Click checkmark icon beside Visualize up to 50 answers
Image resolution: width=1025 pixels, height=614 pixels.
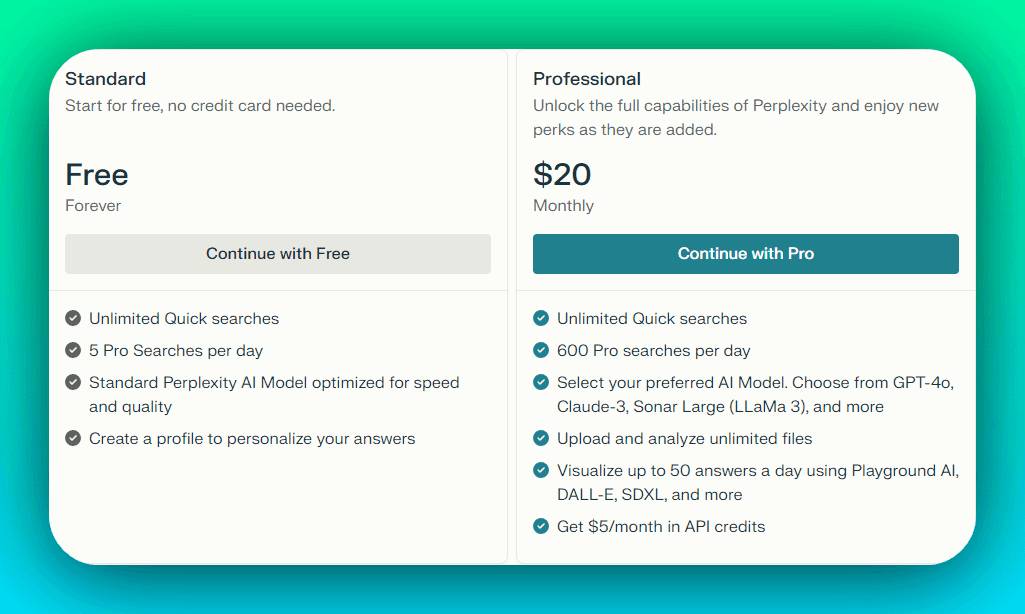click(541, 471)
